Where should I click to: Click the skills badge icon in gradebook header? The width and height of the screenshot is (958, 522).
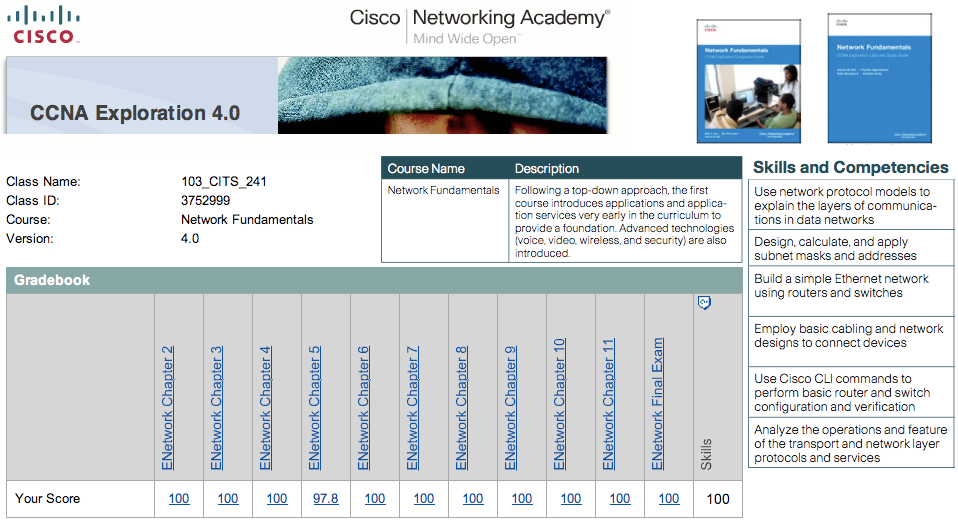click(x=704, y=303)
